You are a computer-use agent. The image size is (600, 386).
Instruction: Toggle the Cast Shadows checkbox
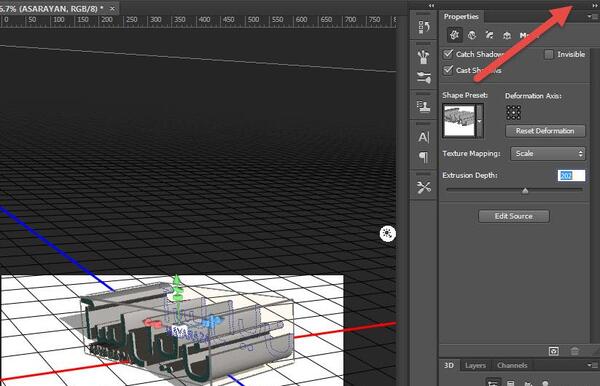point(448,70)
